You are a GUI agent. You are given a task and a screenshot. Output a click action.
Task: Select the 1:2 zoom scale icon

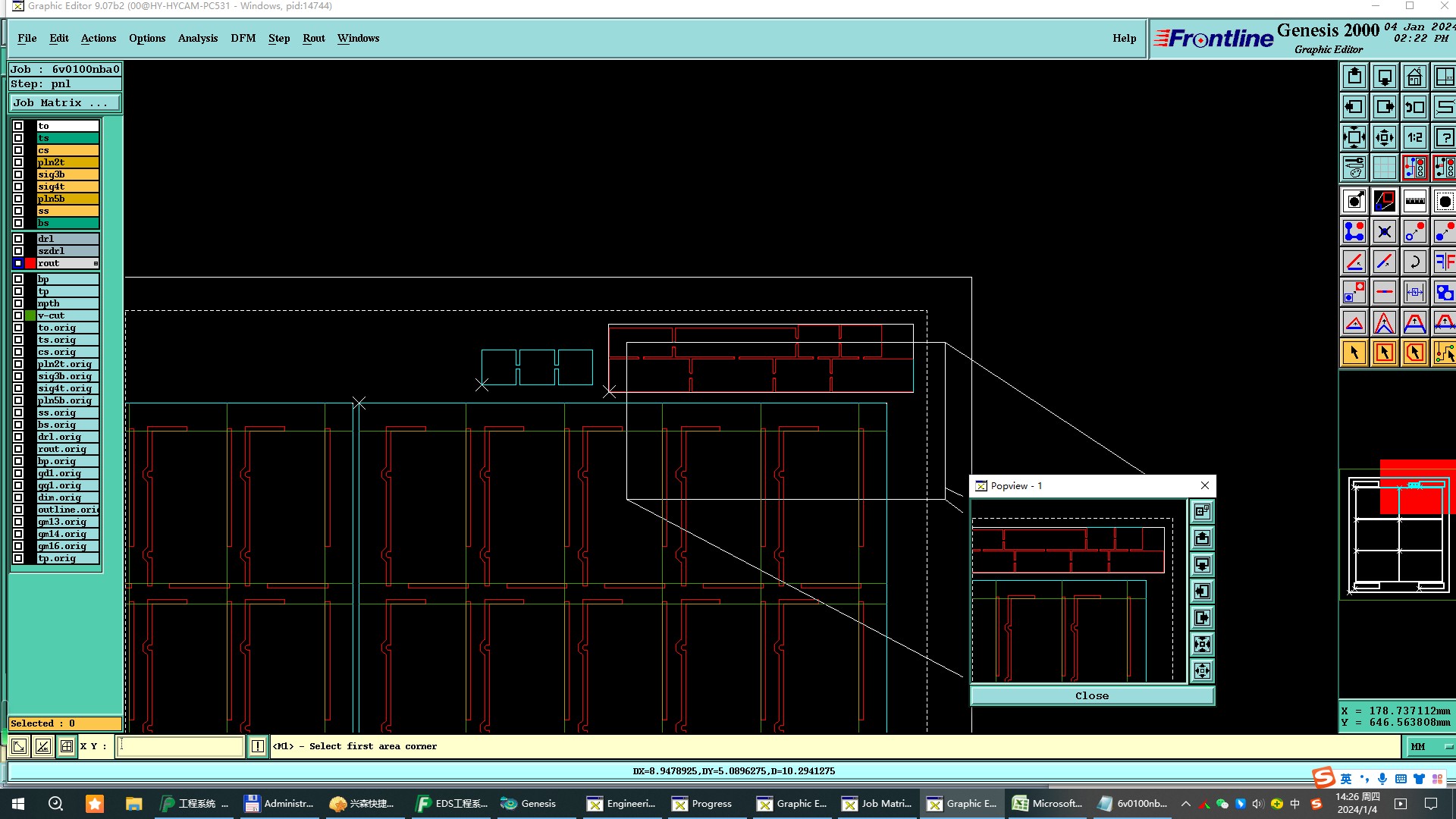coord(1414,137)
